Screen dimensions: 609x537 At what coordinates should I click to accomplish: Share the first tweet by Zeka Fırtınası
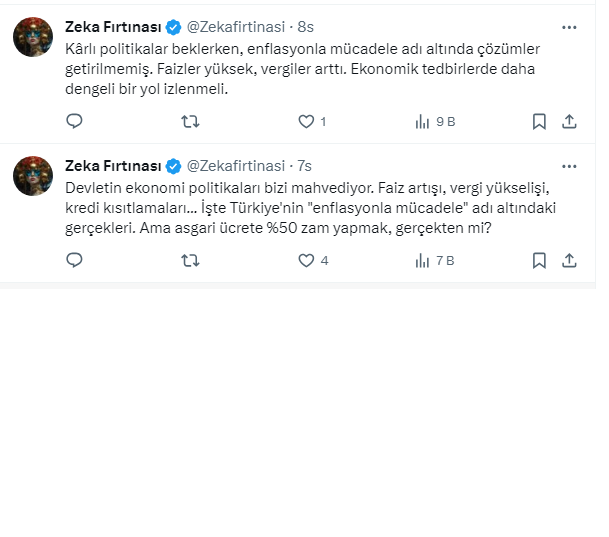click(x=569, y=121)
